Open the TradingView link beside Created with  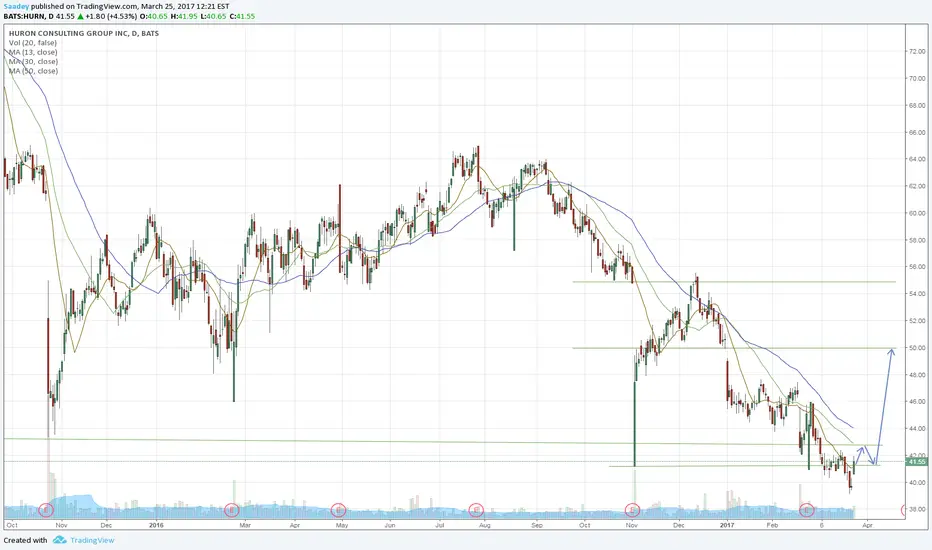click(x=92, y=540)
